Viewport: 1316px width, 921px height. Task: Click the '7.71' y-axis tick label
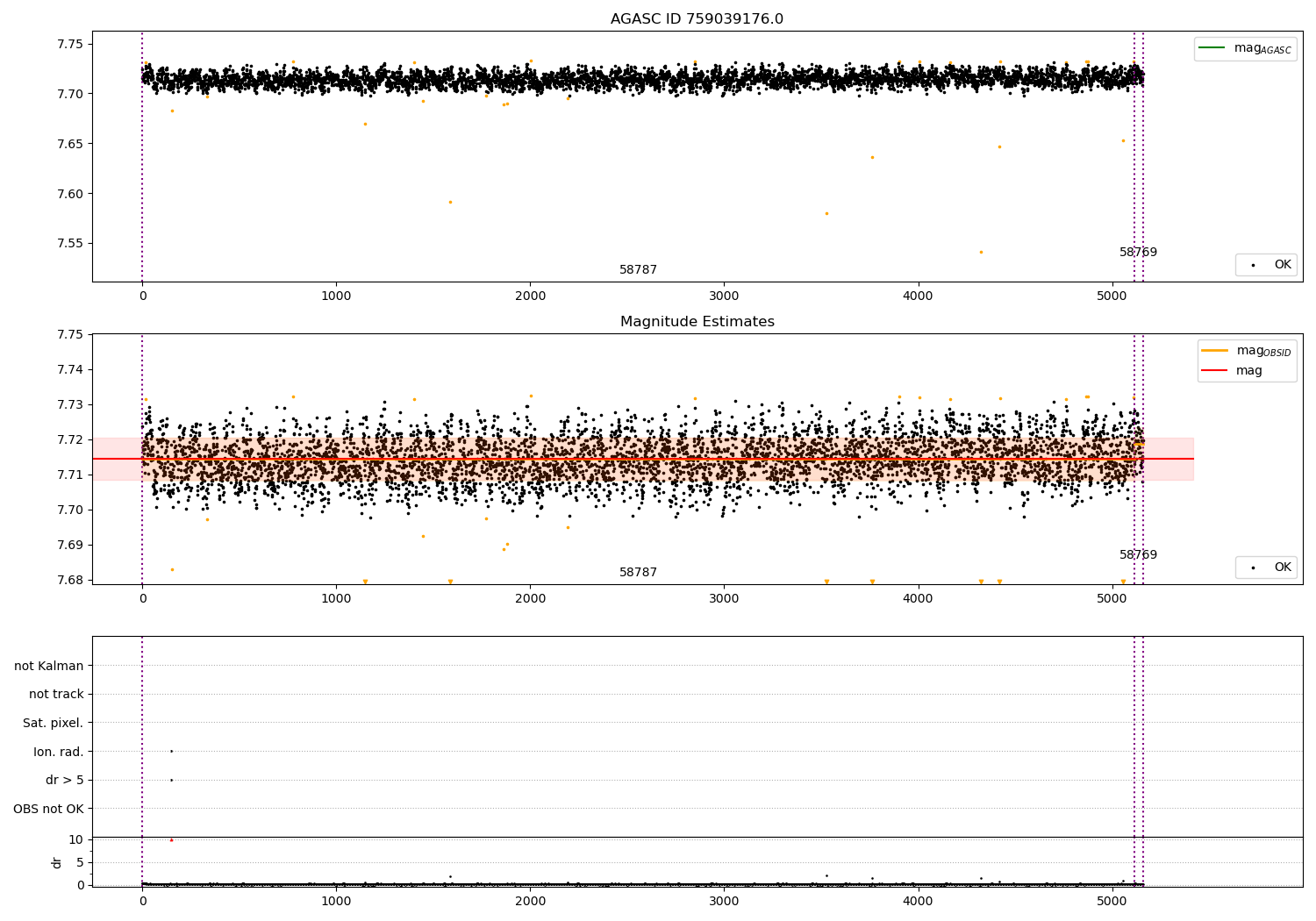point(70,475)
